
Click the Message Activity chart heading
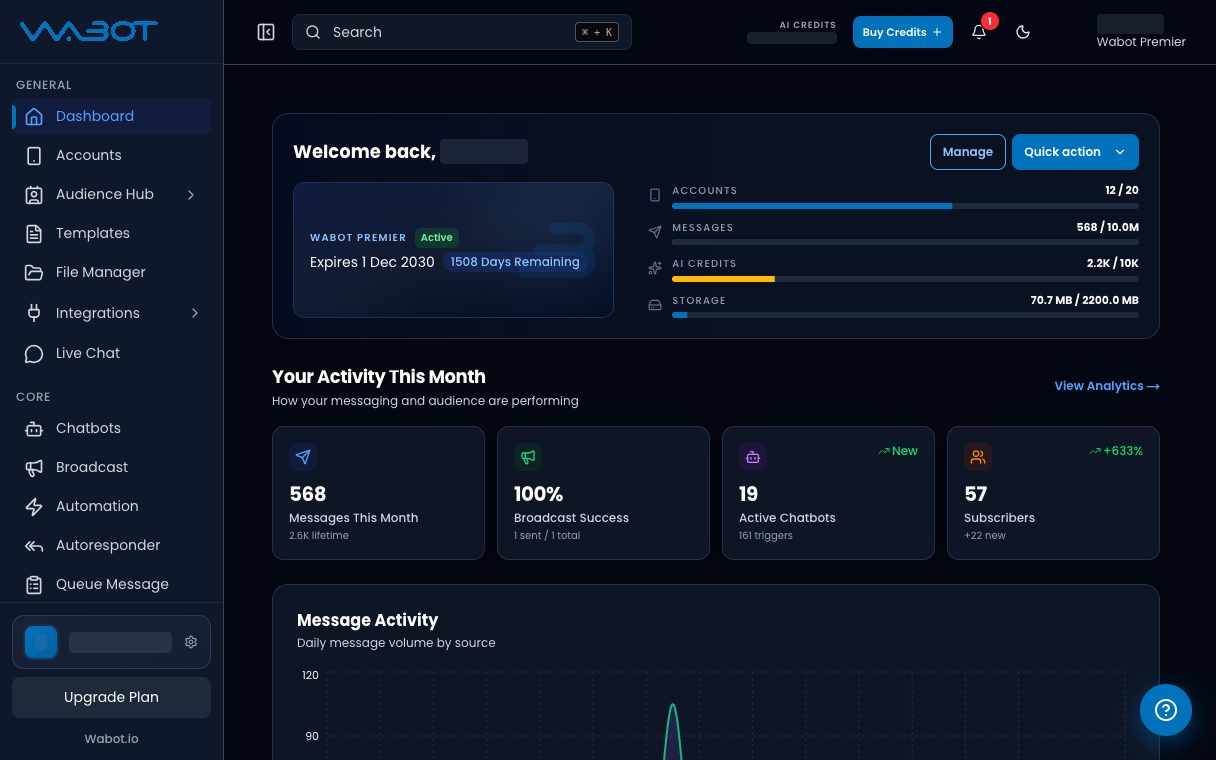click(x=368, y=620)
